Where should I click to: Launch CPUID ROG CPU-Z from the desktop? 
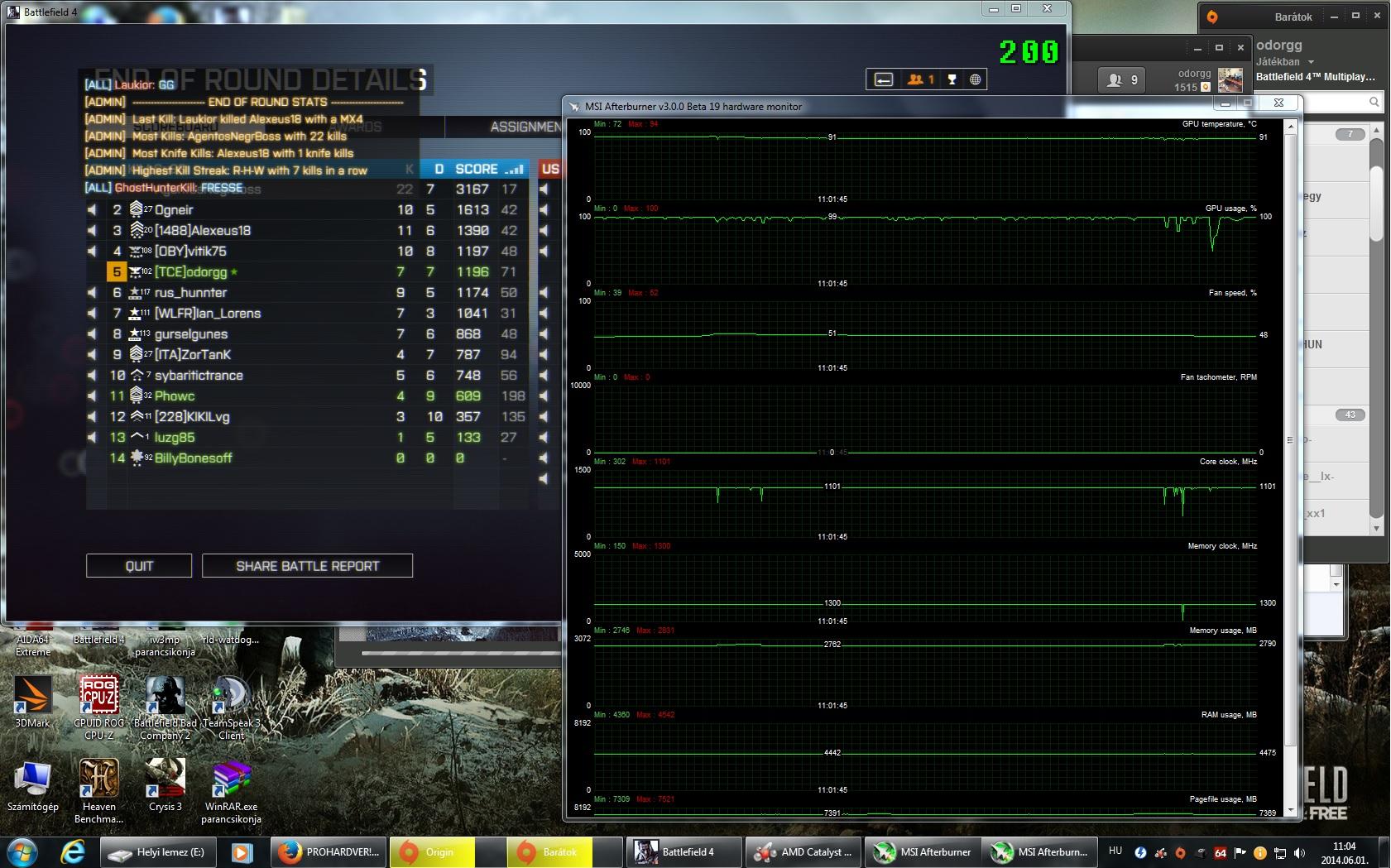pos(98,707)
